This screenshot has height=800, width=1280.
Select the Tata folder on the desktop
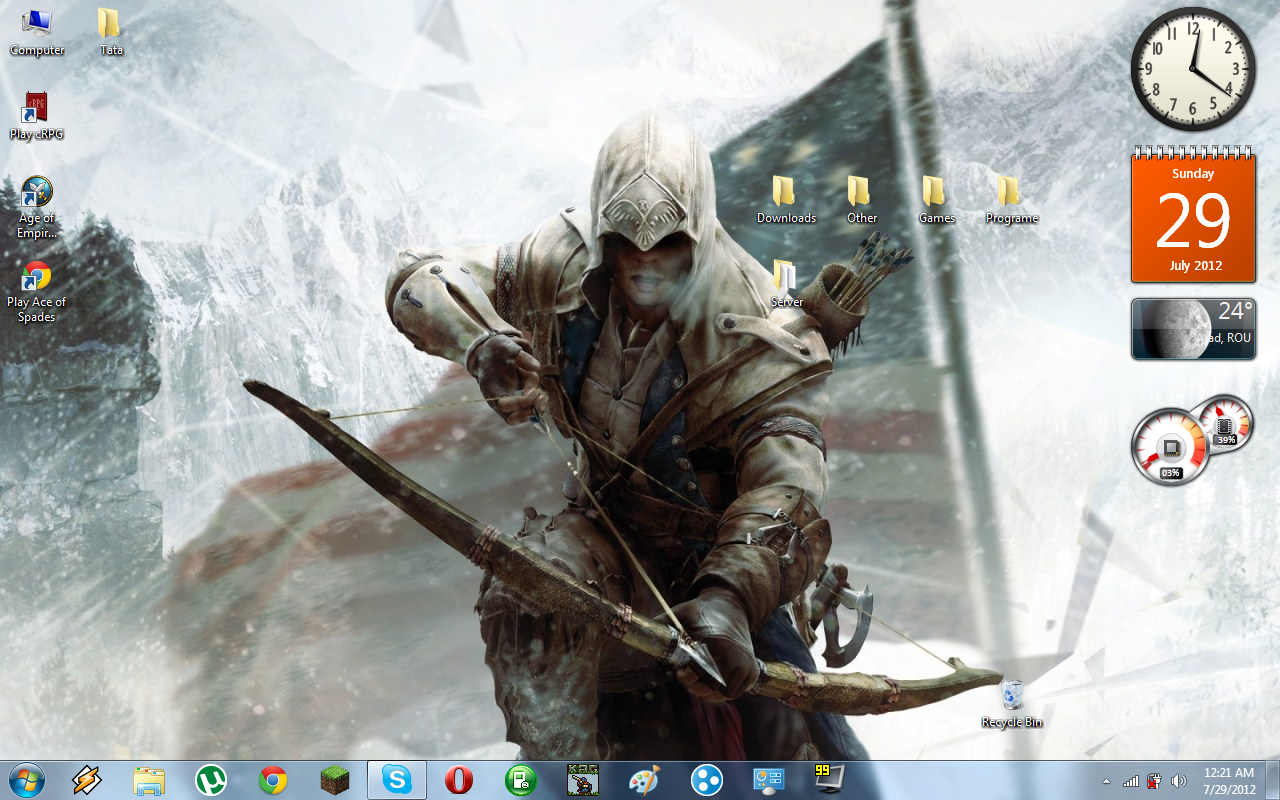tap(111, 32)
